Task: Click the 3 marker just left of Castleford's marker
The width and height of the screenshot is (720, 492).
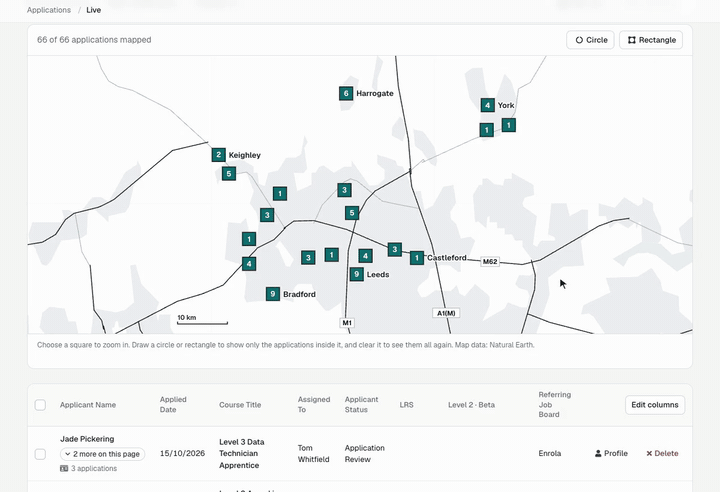Action: (x=394, y=249)
